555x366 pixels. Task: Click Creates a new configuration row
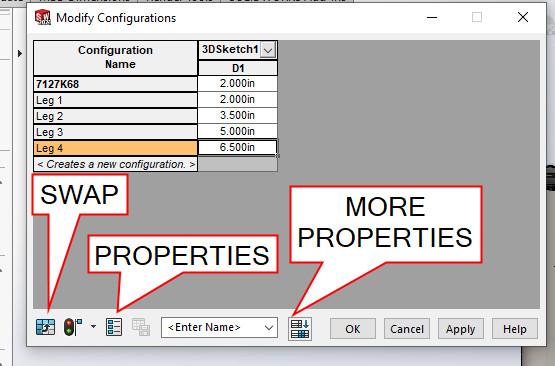click(115, 164)
